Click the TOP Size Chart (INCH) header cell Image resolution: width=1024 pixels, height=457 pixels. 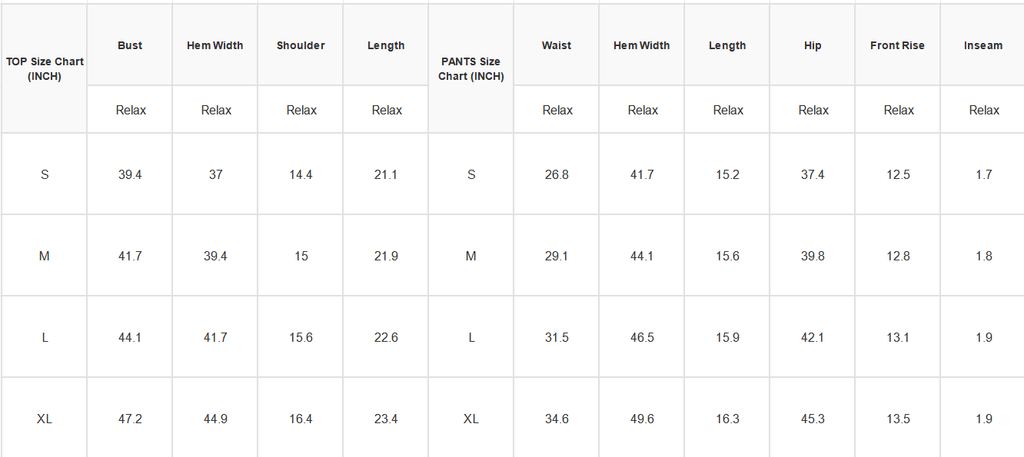click(44, 69)
